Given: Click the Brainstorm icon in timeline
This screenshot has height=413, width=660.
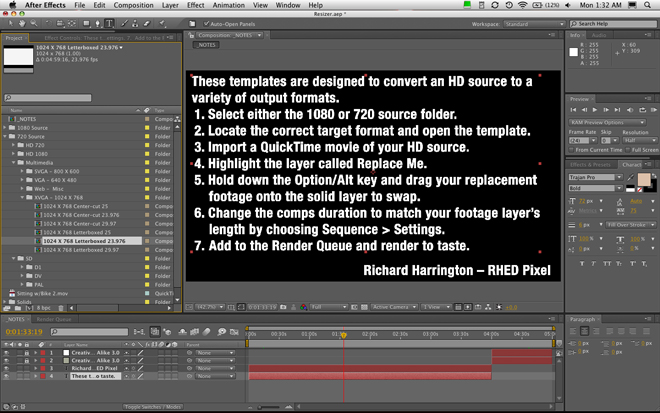Looking at the screenshot, I should 222,332.
